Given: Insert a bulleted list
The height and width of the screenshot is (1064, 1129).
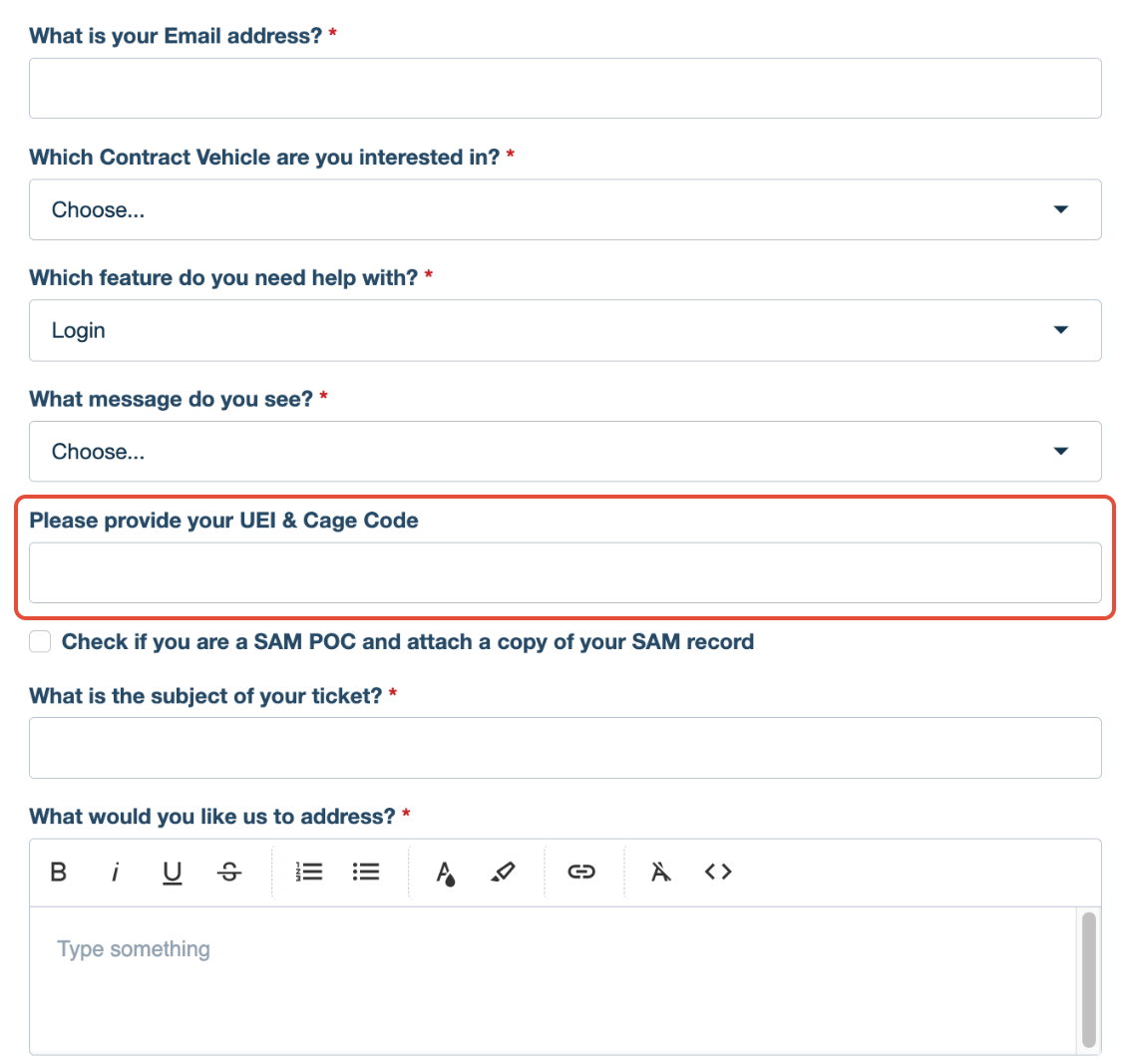Looking at the screenshot, I should pos(366,872).
